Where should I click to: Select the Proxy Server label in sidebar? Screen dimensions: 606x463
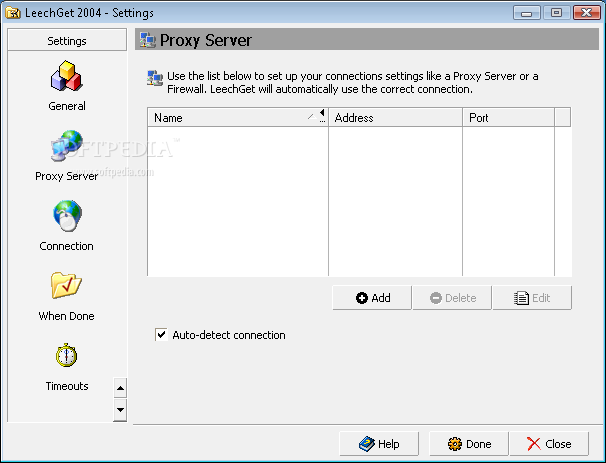tap(66, 176)
